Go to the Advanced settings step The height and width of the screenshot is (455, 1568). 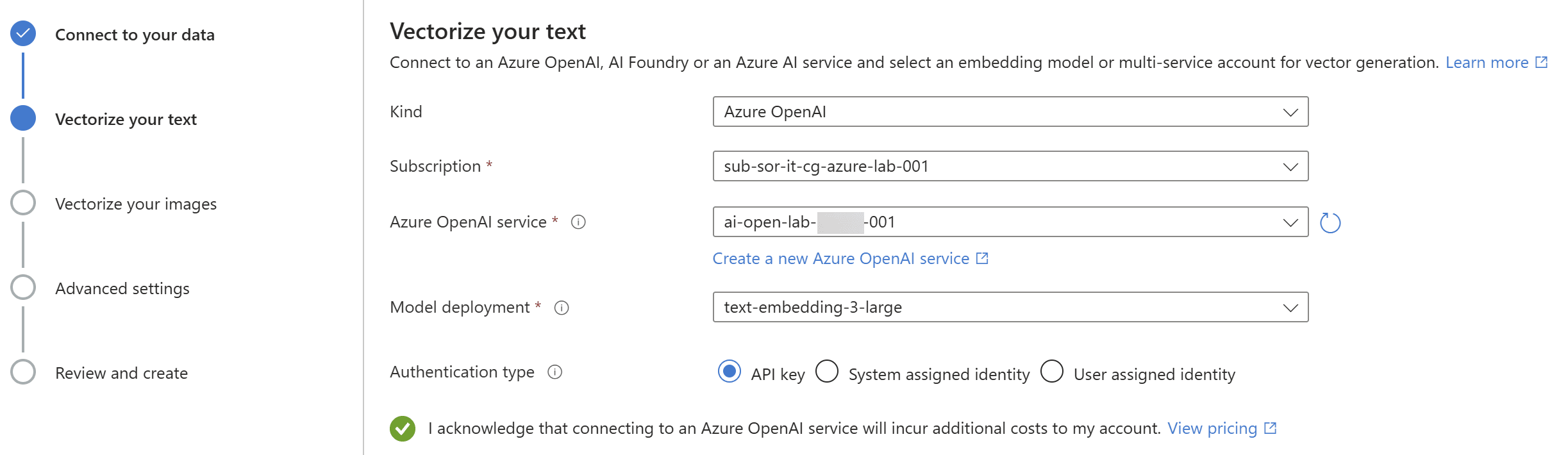pyautogui.click(x=122, y=288)
